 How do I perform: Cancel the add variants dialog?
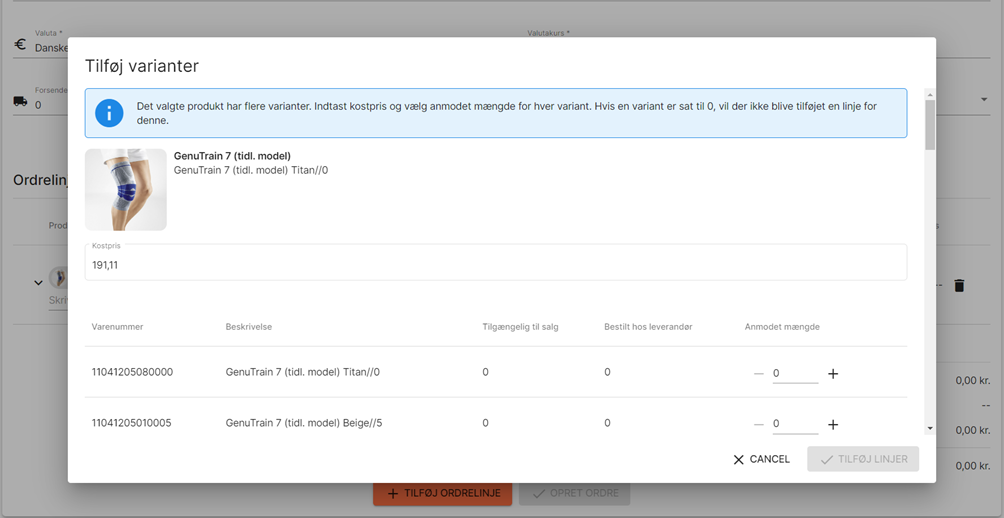click(x=761, y=459)
